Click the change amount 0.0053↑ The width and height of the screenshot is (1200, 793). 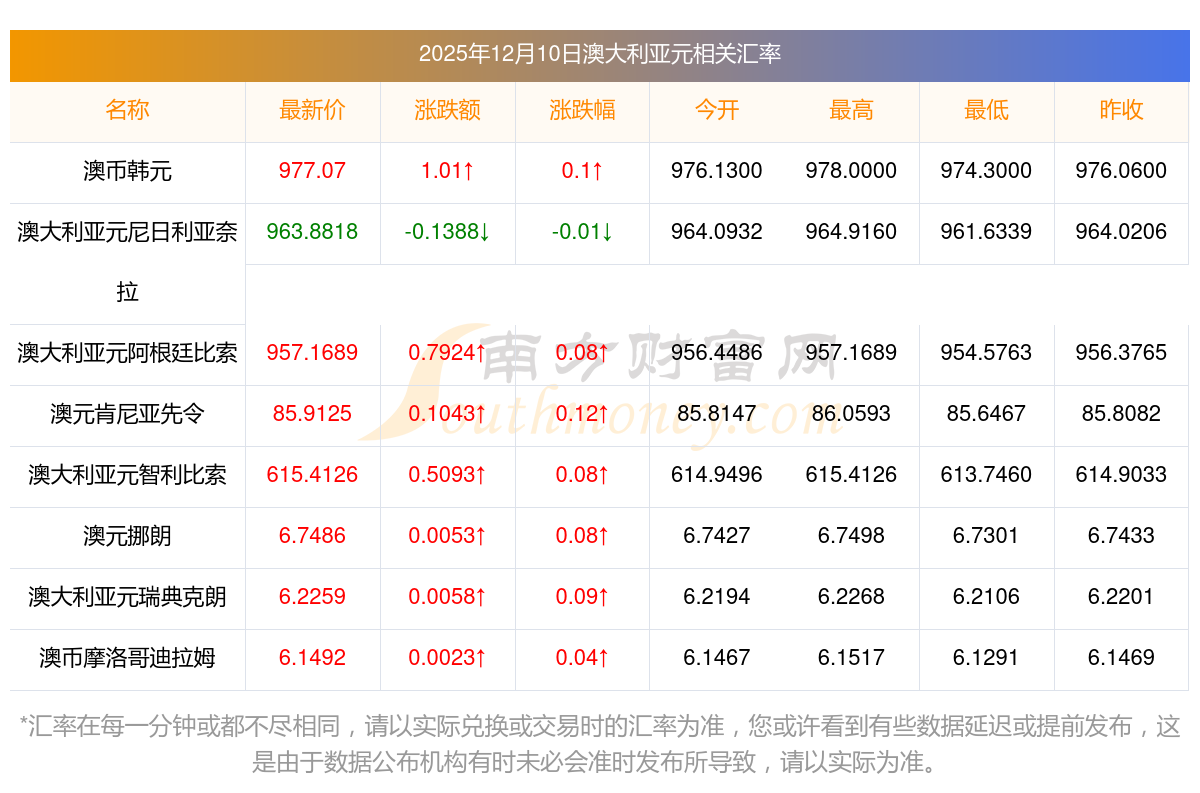point(447,536)
